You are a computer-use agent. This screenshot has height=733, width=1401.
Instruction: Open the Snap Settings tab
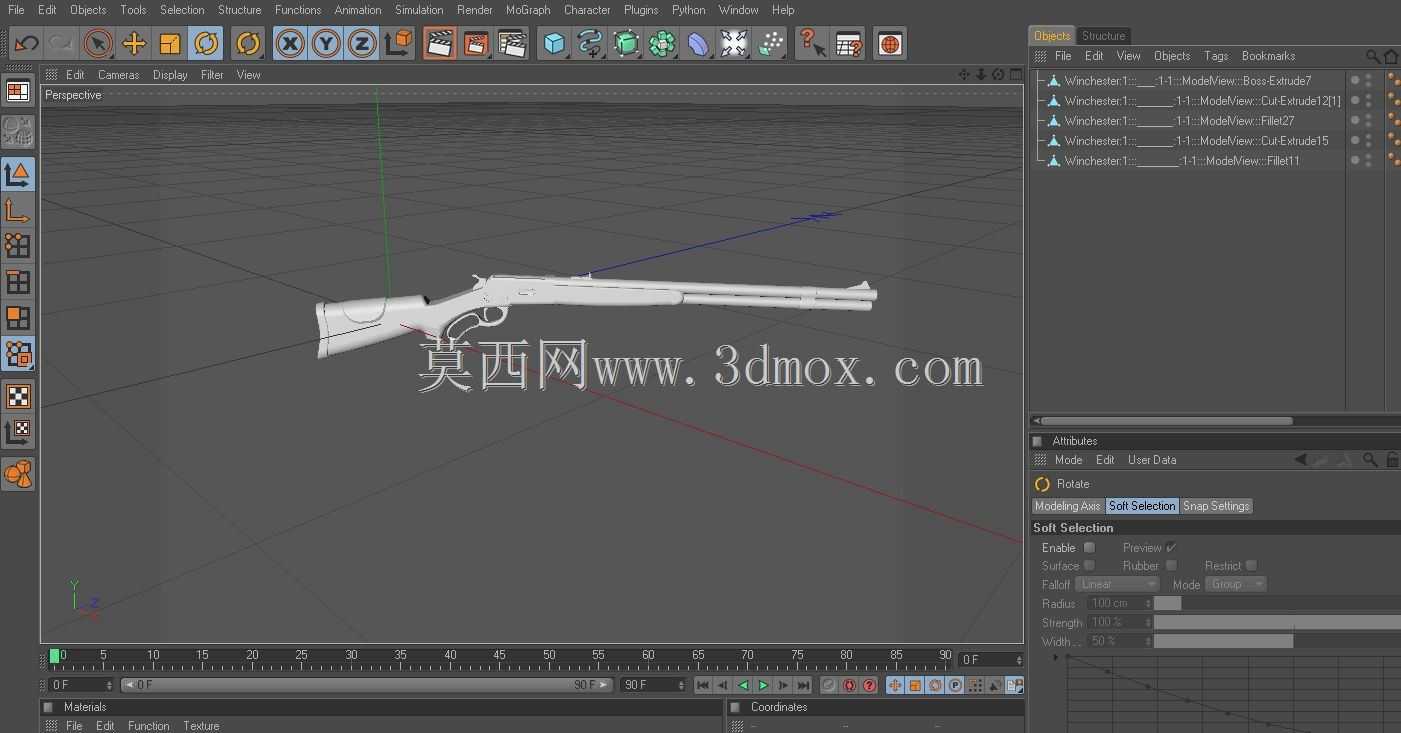1216,506
